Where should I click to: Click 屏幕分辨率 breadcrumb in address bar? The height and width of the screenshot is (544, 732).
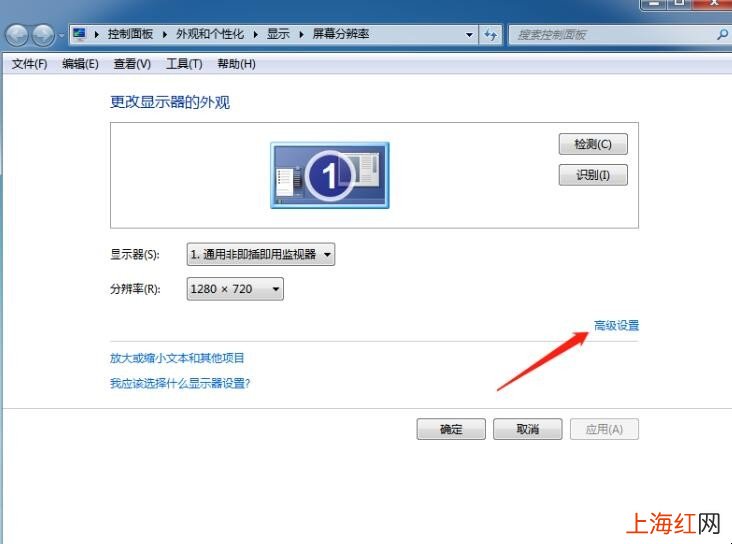click(x=341, y=34)
